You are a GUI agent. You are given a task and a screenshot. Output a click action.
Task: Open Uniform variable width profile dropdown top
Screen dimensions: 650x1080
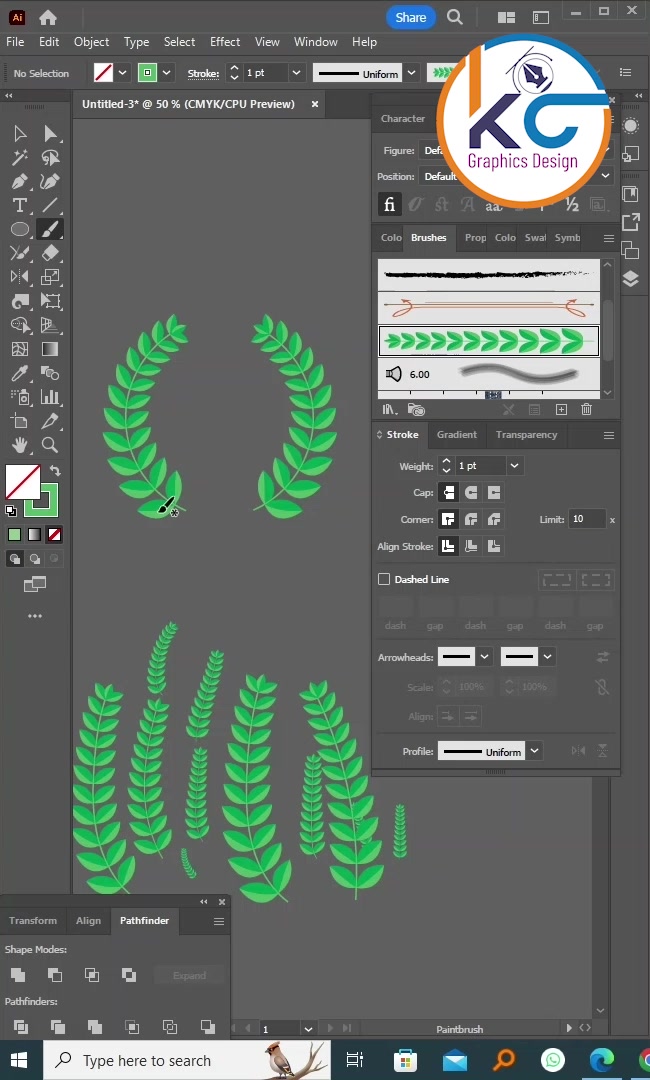pos(411,73)
